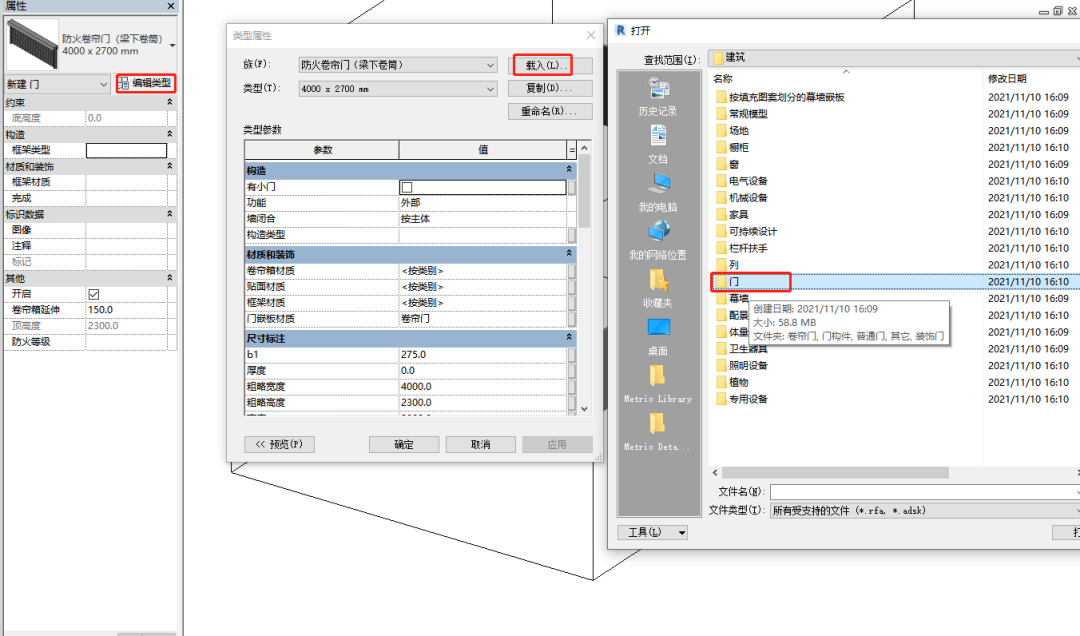Select the 窗 folder
This screenshot has height=636, width=1080.
pos(727,164)
